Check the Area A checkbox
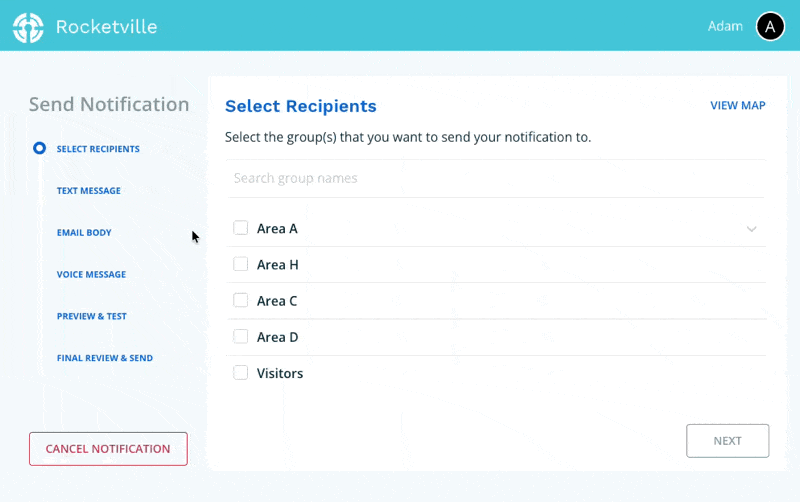 click(x=241, y=228)
